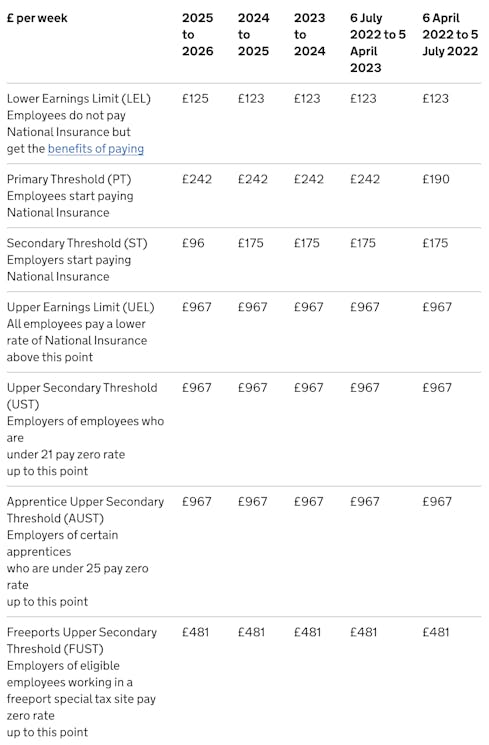
Task: Select the £481 value for 2025 to 2026
Action: (x=195, y=632)
